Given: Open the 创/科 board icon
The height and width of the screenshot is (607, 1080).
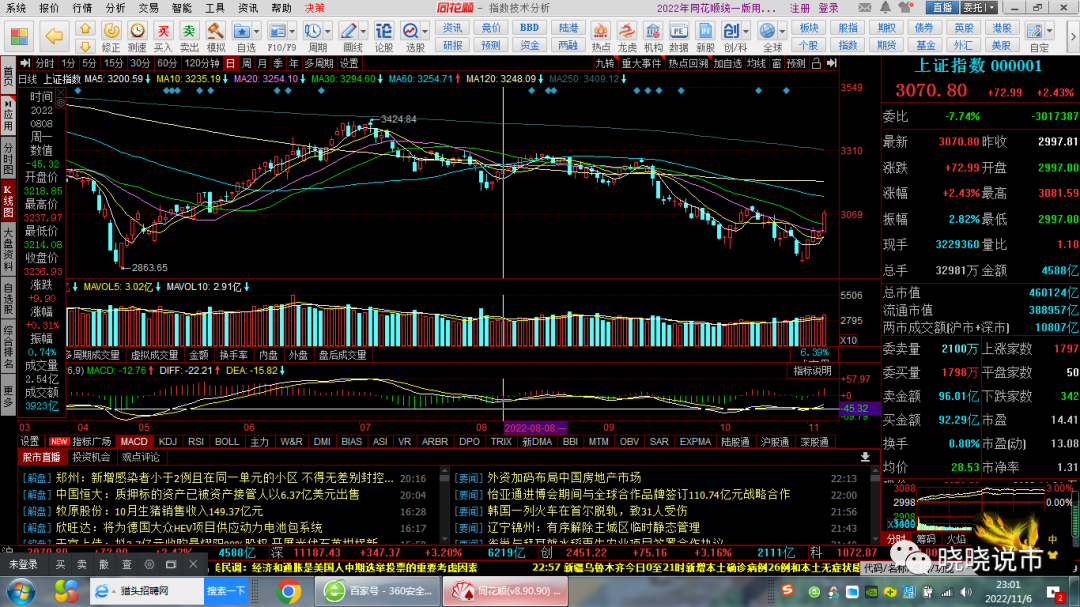Looking at the screenshot, I should tap(731, 31).
